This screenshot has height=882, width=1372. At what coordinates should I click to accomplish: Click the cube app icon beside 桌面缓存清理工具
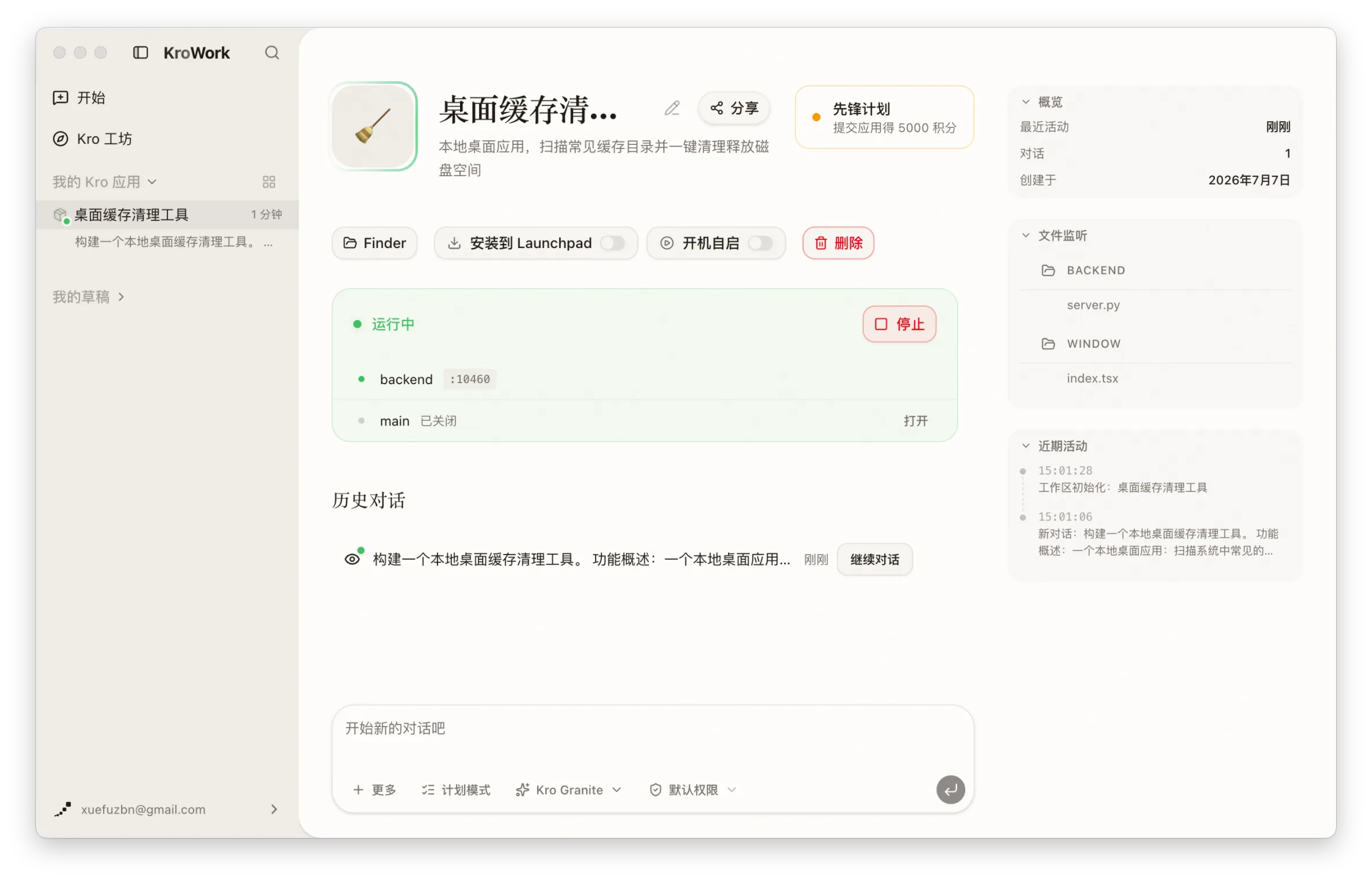click(60, 216)
